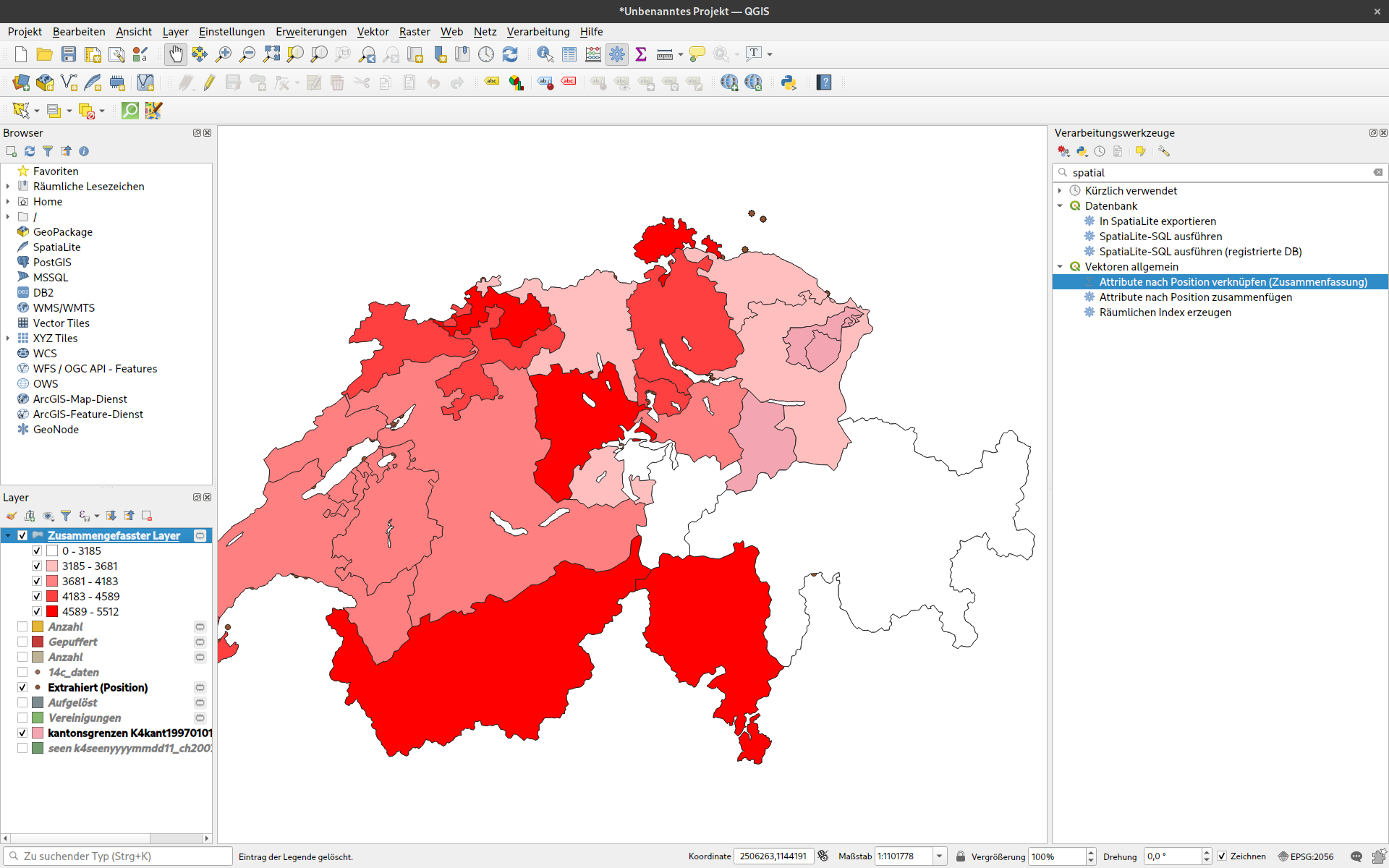Refresh the Browser panel
1389x868 pixels.
pyautogui.click(x=30, y=151)
